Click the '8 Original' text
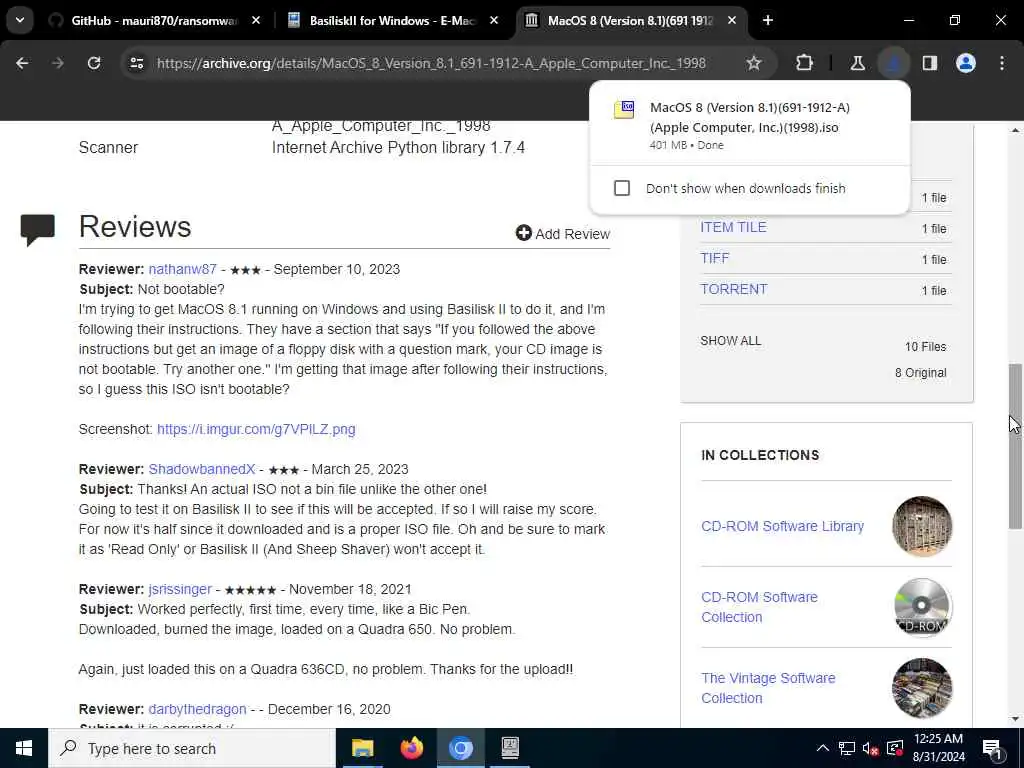The image size is (1024, 768). click(x=921, y=373)
